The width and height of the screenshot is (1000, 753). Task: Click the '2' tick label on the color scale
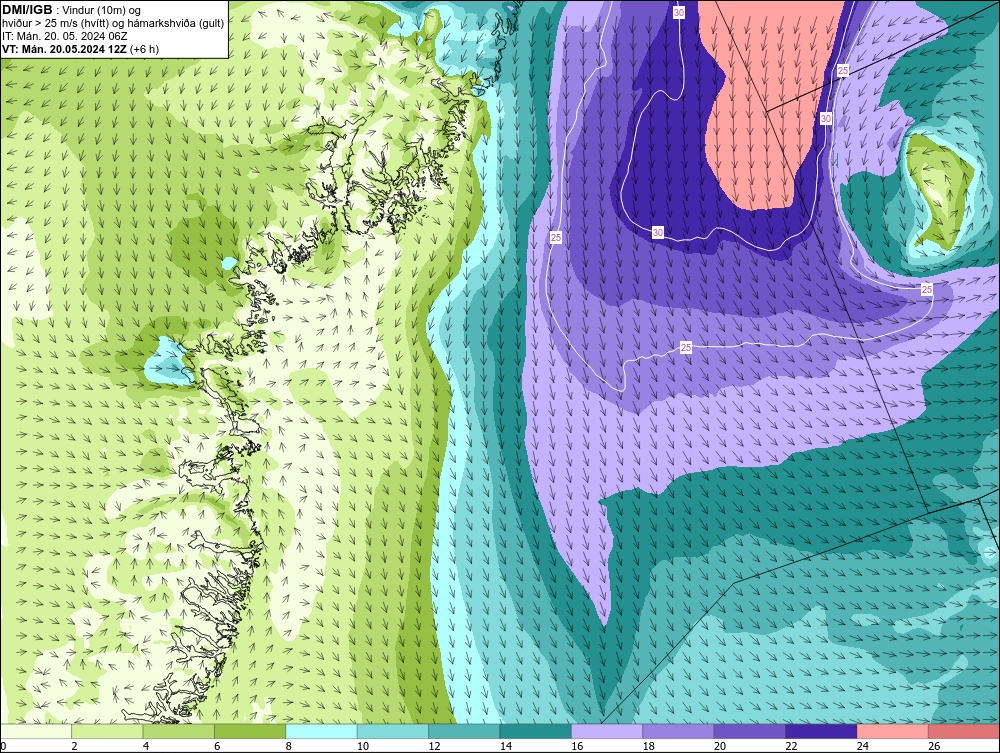click(x=75, y=746)
